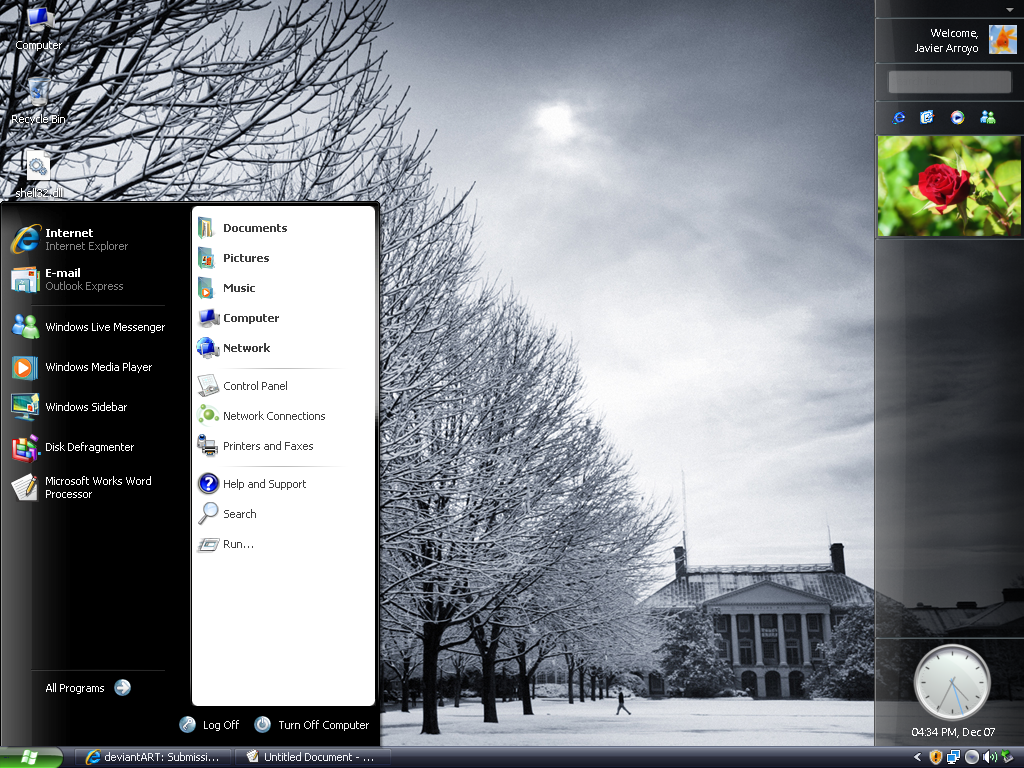Click Welcome, Javier Arroyo text
1024x768 pixels.
946,40
